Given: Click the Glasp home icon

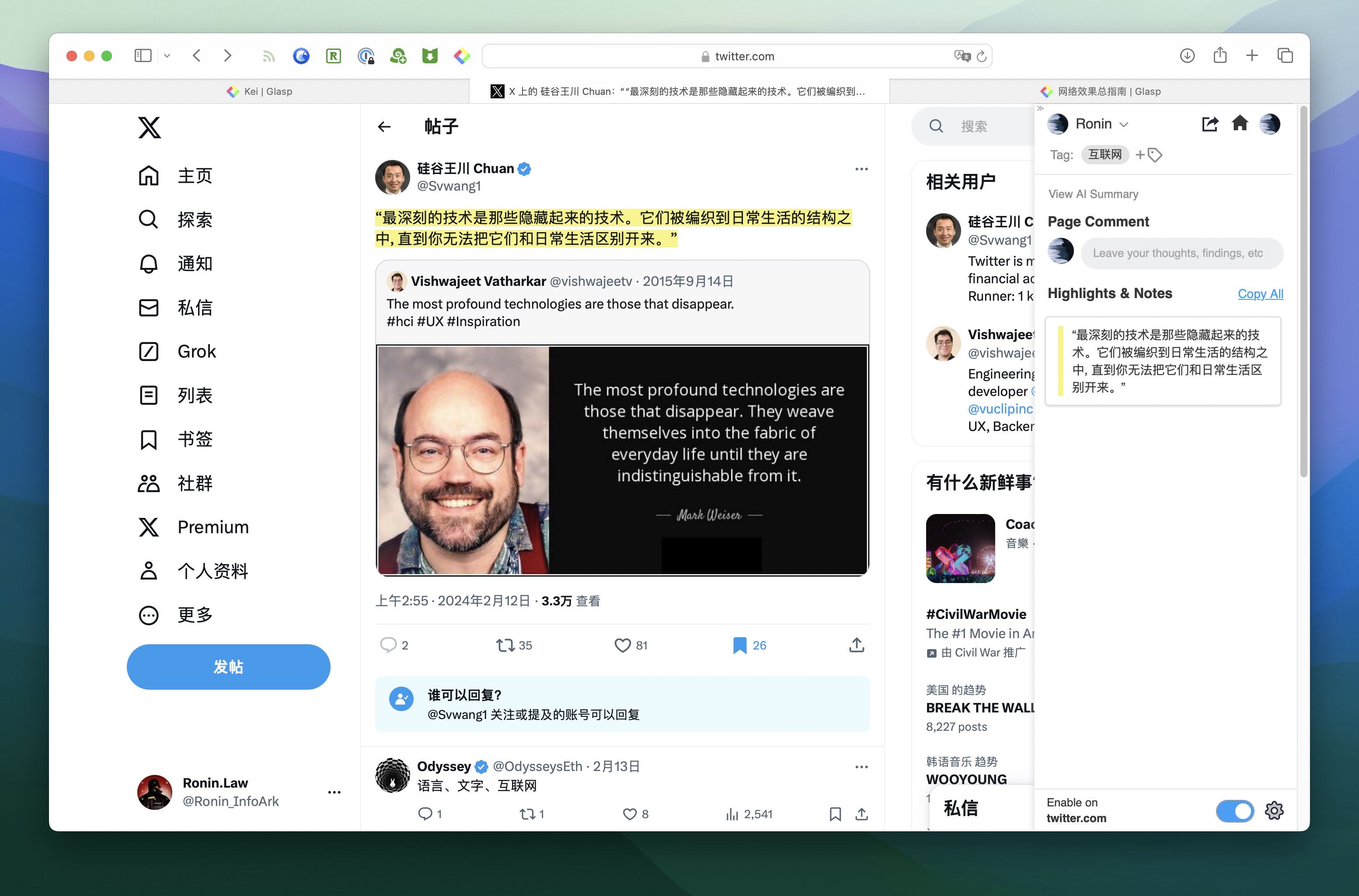Looking at the screenshot, I should point(1240,123).
